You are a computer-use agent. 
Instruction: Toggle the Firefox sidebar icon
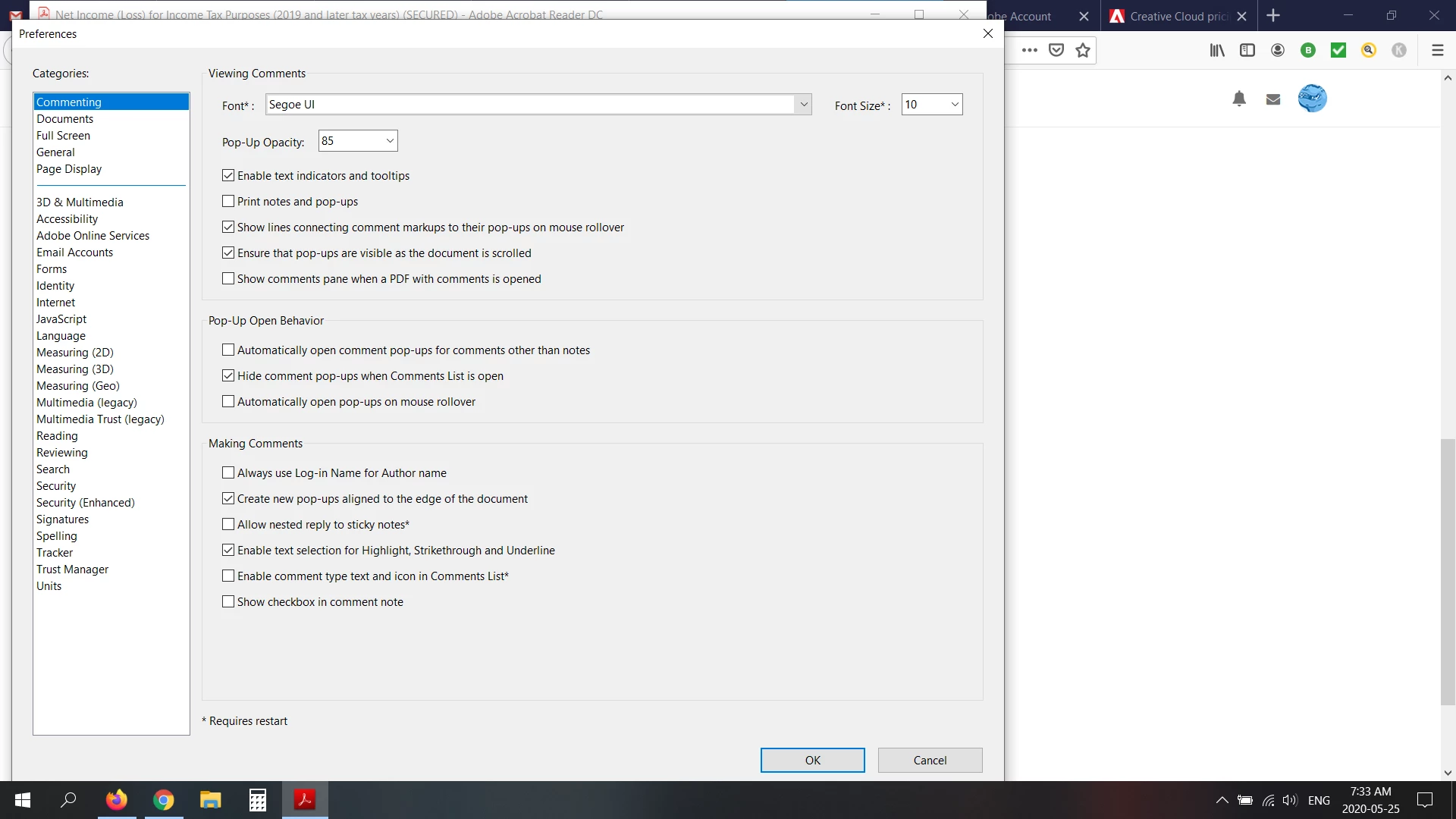click(1247, 50)
